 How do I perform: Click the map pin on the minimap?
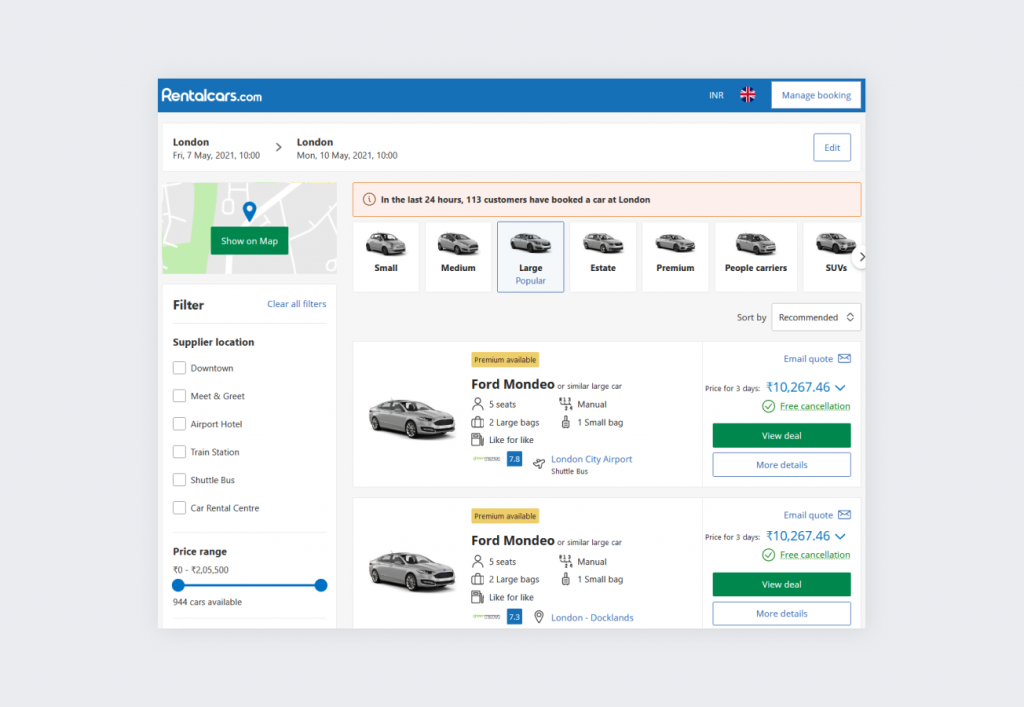(x=249, y=212)
